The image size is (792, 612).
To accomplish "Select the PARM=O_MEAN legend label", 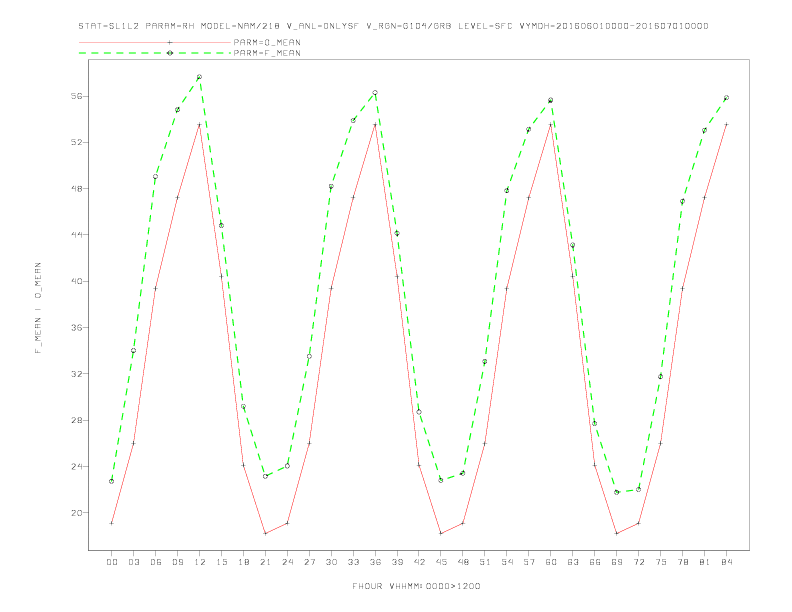I will pos(267,42).
